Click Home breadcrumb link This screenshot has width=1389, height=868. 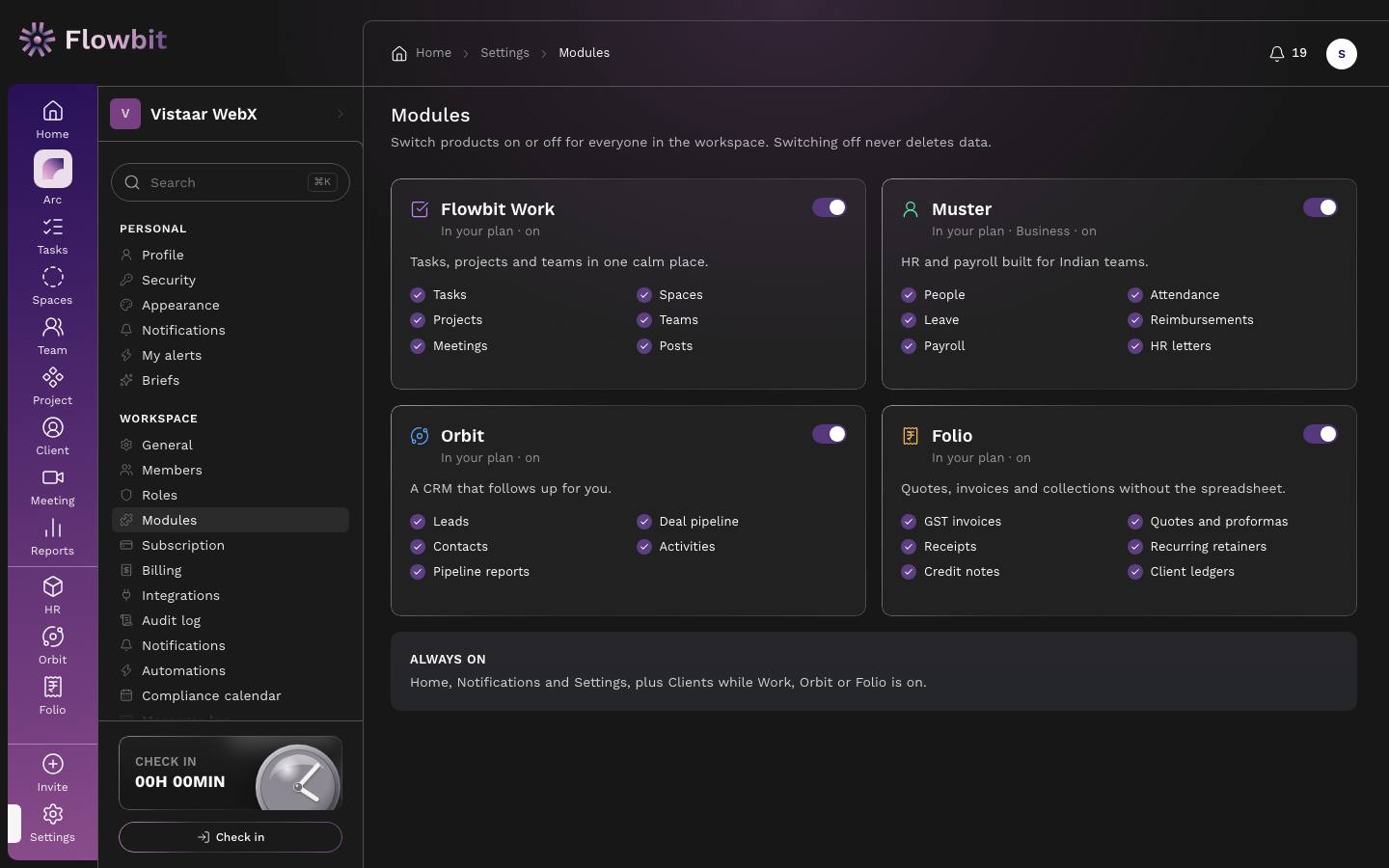tap(433, 53)
